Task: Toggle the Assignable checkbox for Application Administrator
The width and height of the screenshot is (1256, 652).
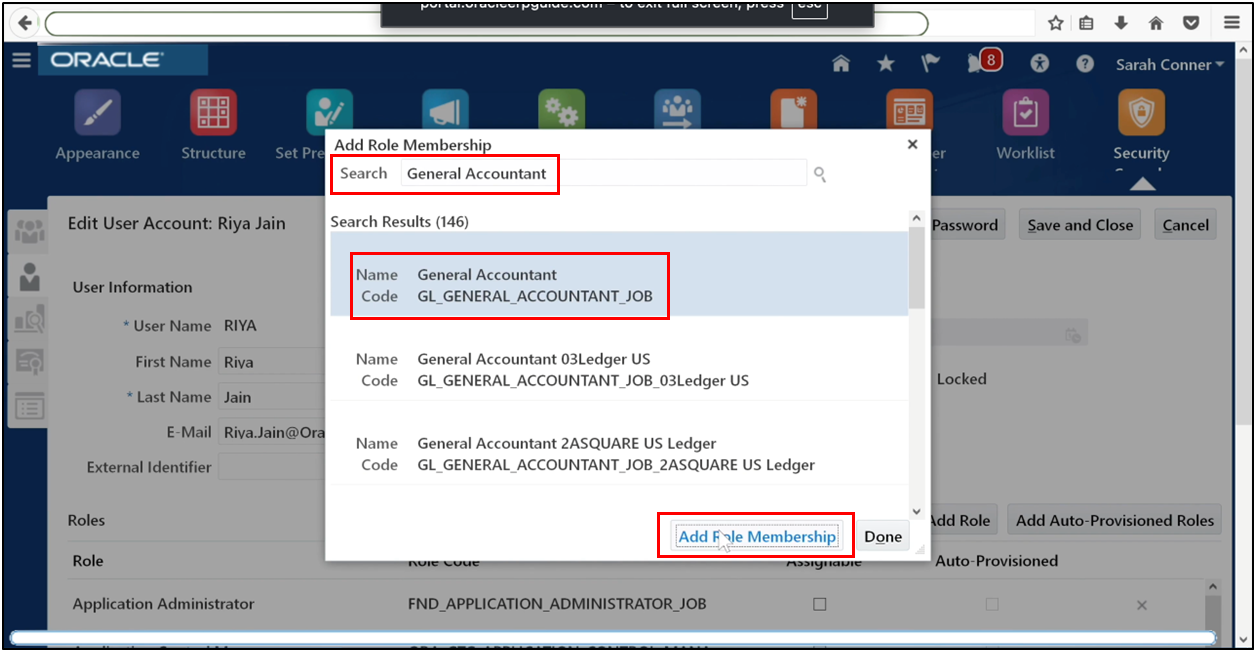Action: (819, 604)
